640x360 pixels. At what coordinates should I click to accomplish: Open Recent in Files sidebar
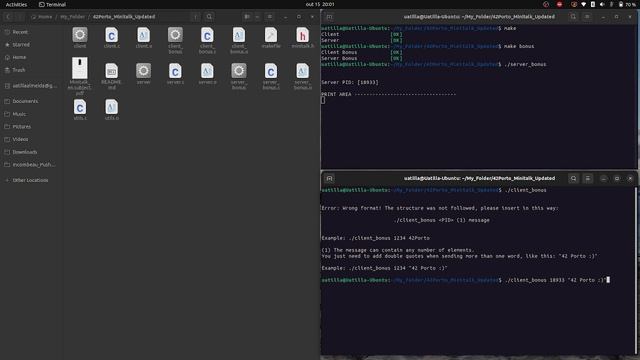32,32
